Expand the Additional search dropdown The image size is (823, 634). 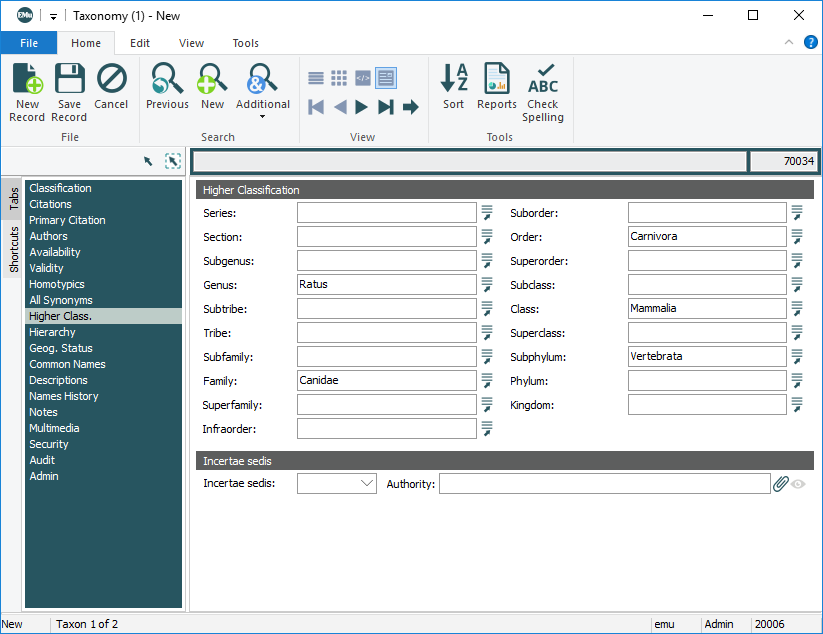(263, 116)
